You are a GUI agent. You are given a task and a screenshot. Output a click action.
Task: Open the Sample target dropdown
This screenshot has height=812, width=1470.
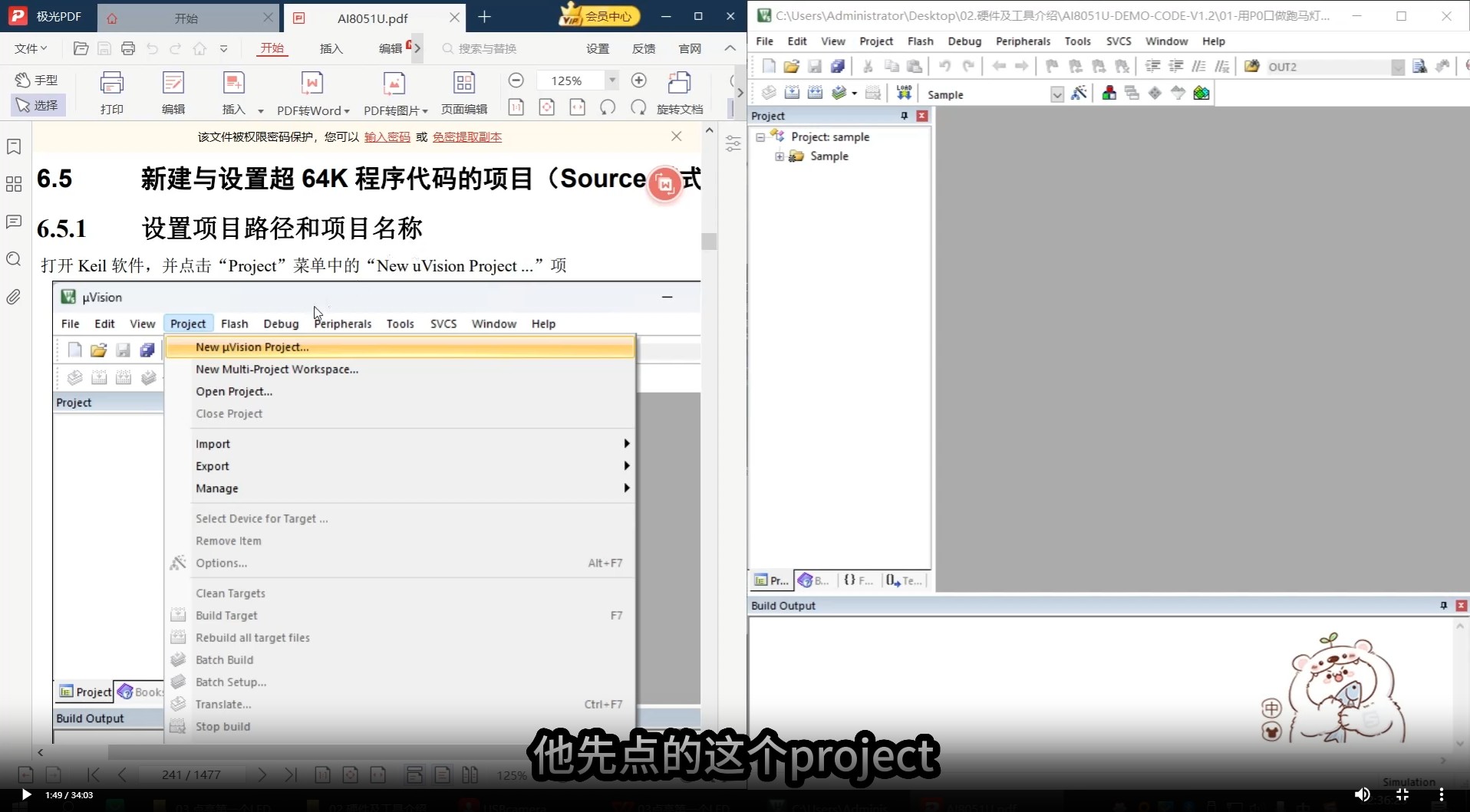[x=1056, y=94]
